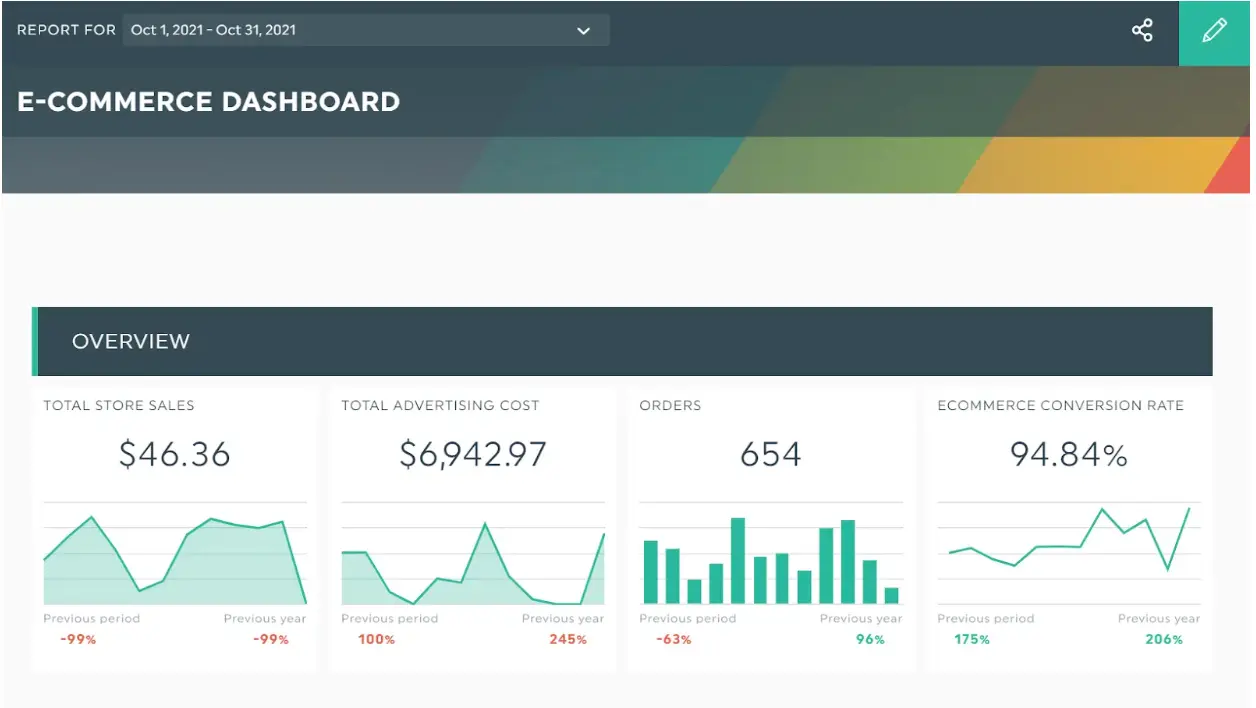This screenshot has height=708, width=1256.
Task: Click the green accent bar beside Overview
Action: coord(37,341)
